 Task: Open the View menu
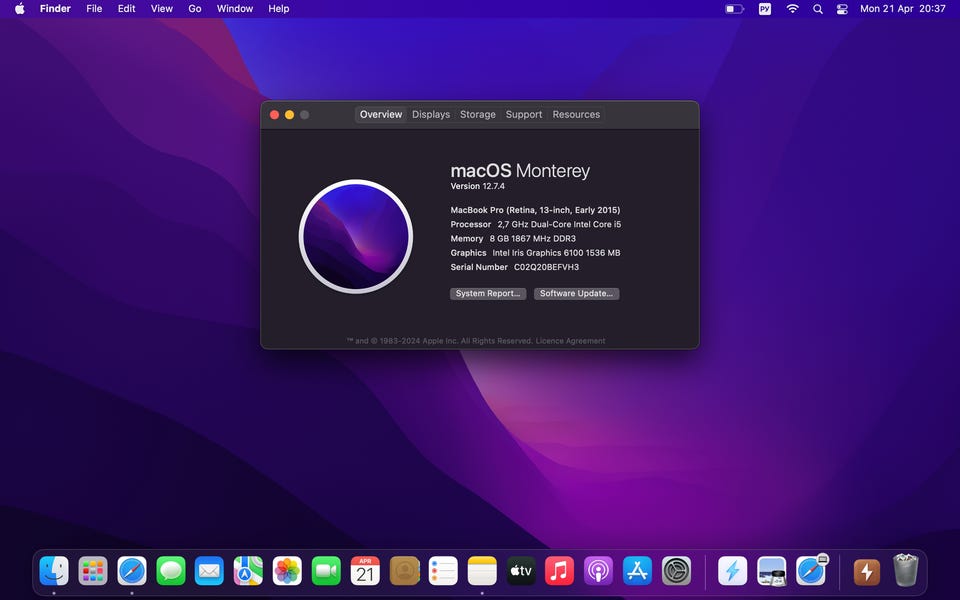coord(162,9)
